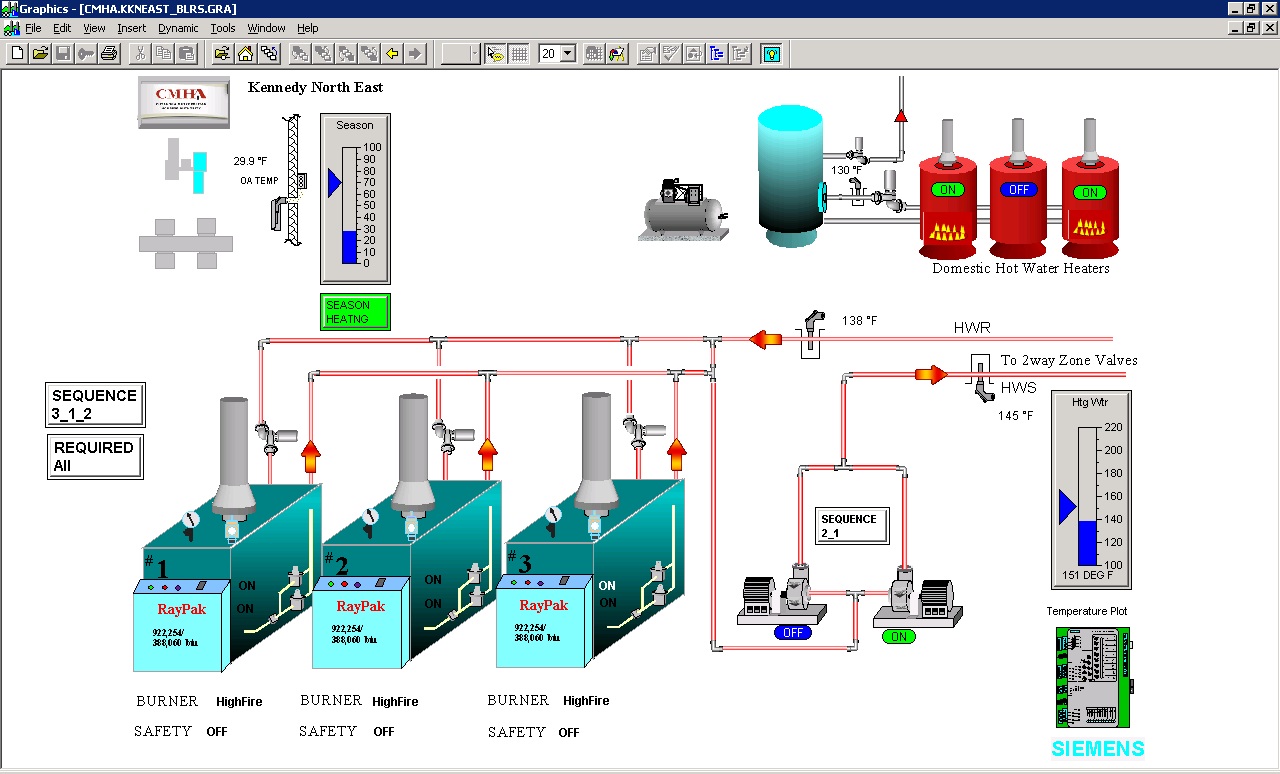Open the empty combo box in toolbar
This screenshot has height=774, width=1280.
(x=461, y=54)
